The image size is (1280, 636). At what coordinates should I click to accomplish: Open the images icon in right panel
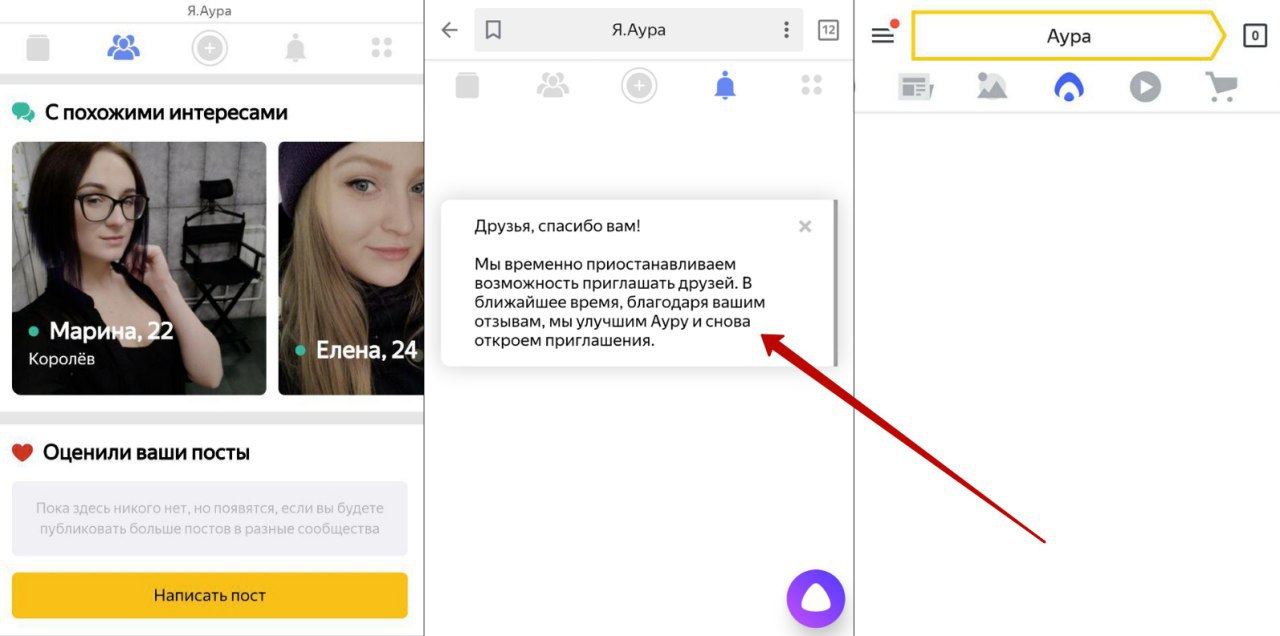click(x=992, y=87)
